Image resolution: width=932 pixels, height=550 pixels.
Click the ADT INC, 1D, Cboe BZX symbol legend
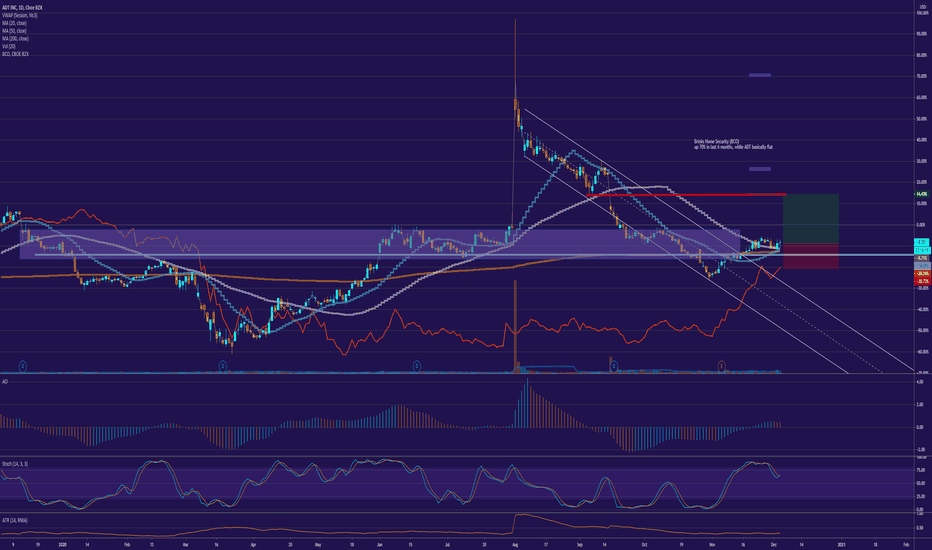(x=22, y=8)
